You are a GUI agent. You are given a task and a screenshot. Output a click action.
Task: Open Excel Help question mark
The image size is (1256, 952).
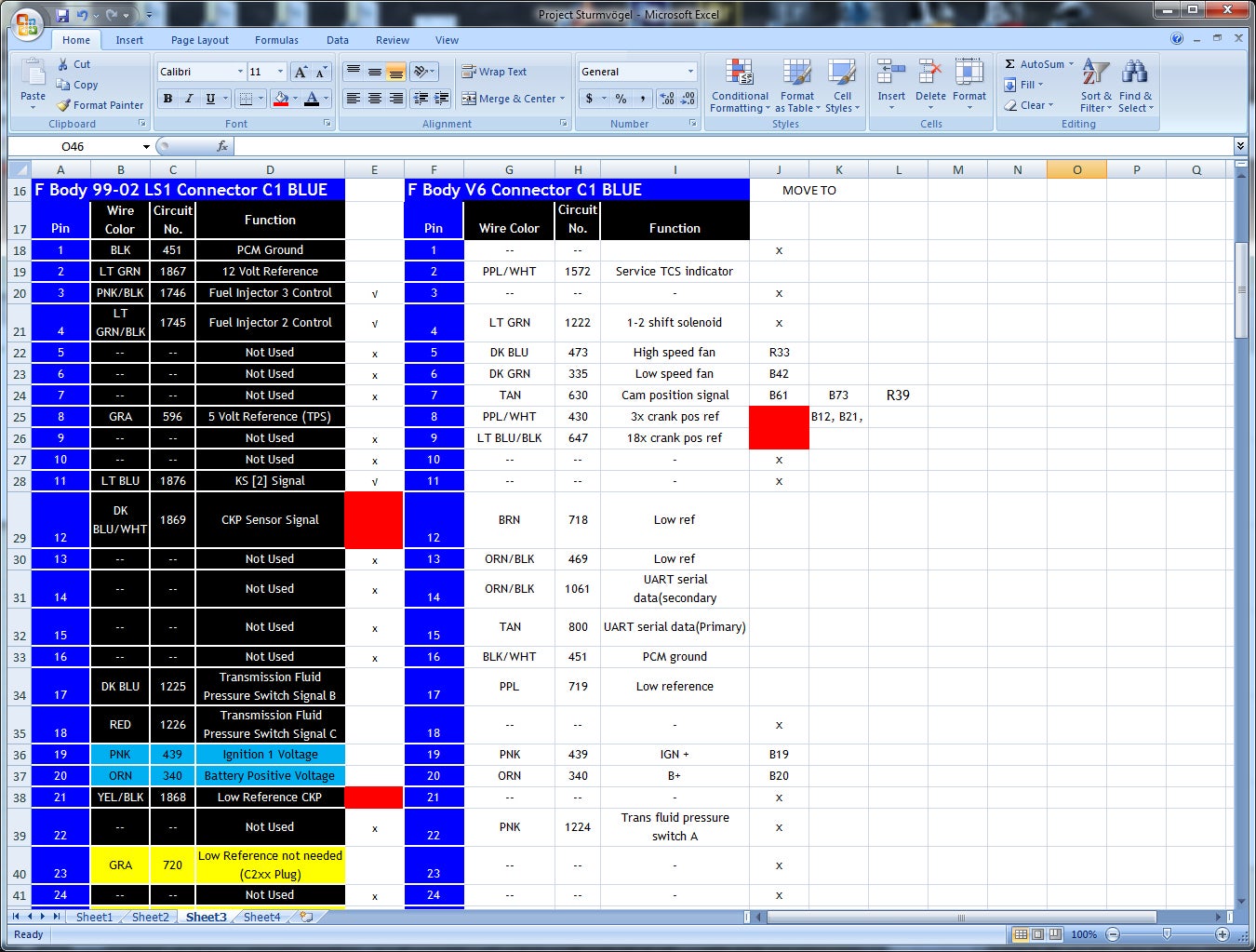coord(1177,39)
